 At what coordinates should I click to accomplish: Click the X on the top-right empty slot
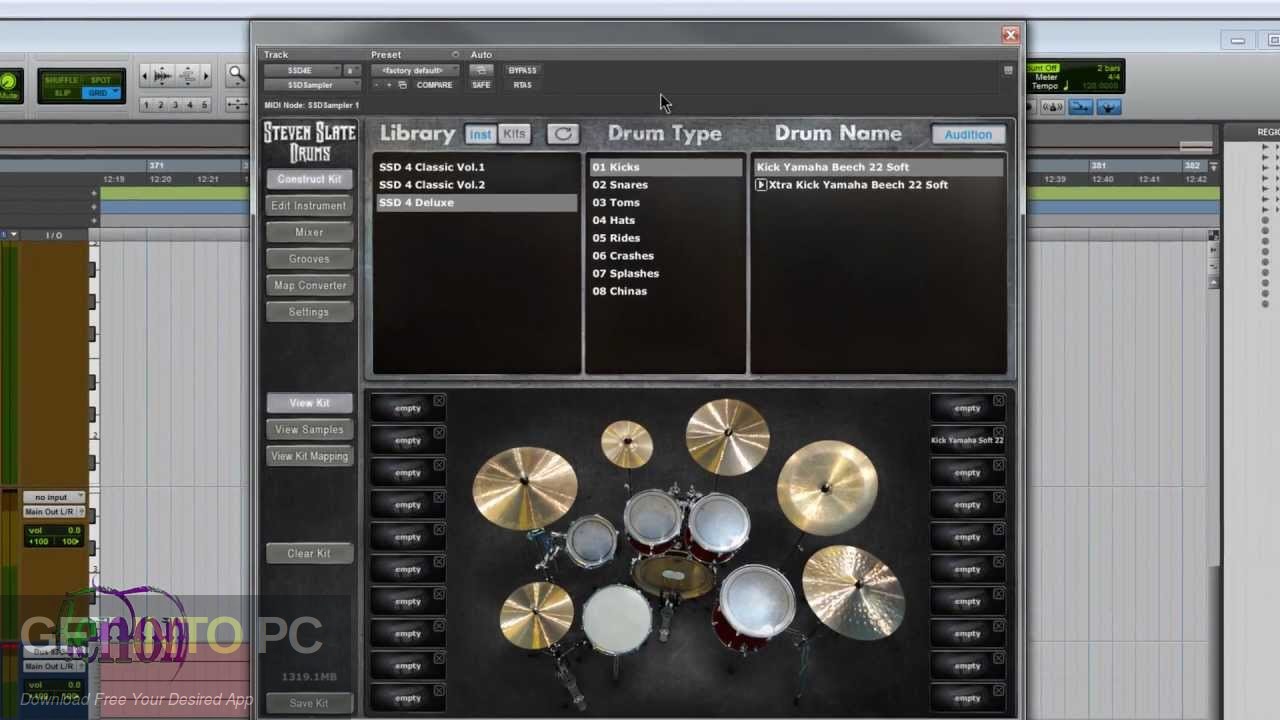(998, 401)
